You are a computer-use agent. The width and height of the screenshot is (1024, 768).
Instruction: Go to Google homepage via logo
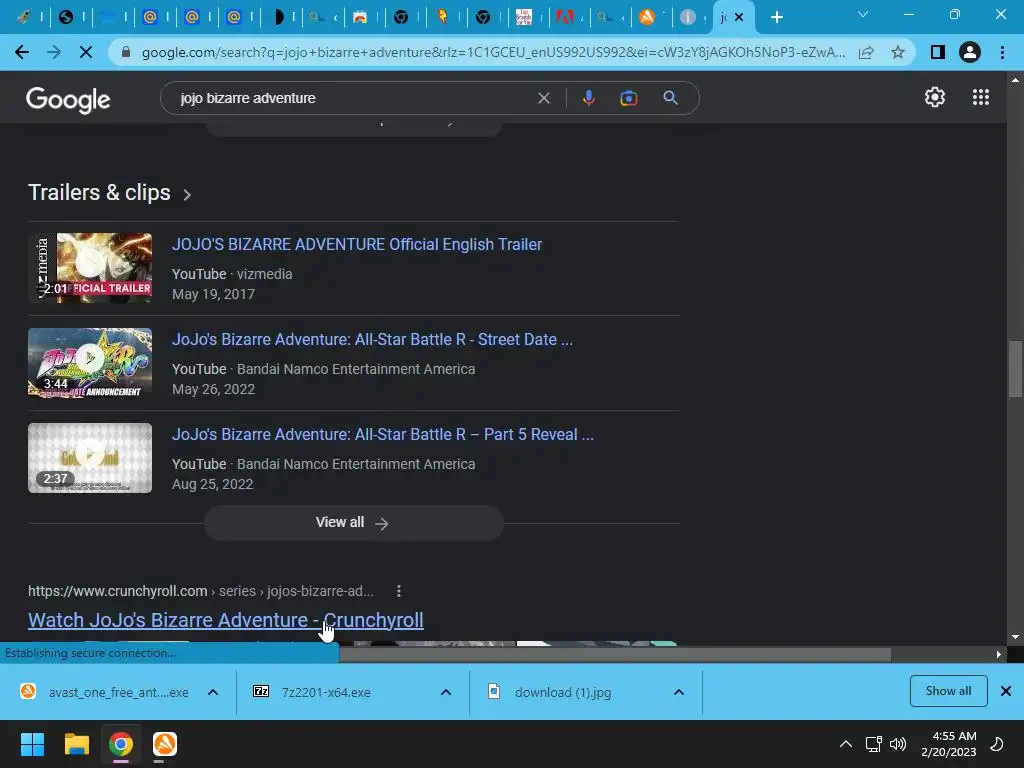click(68, 99)
